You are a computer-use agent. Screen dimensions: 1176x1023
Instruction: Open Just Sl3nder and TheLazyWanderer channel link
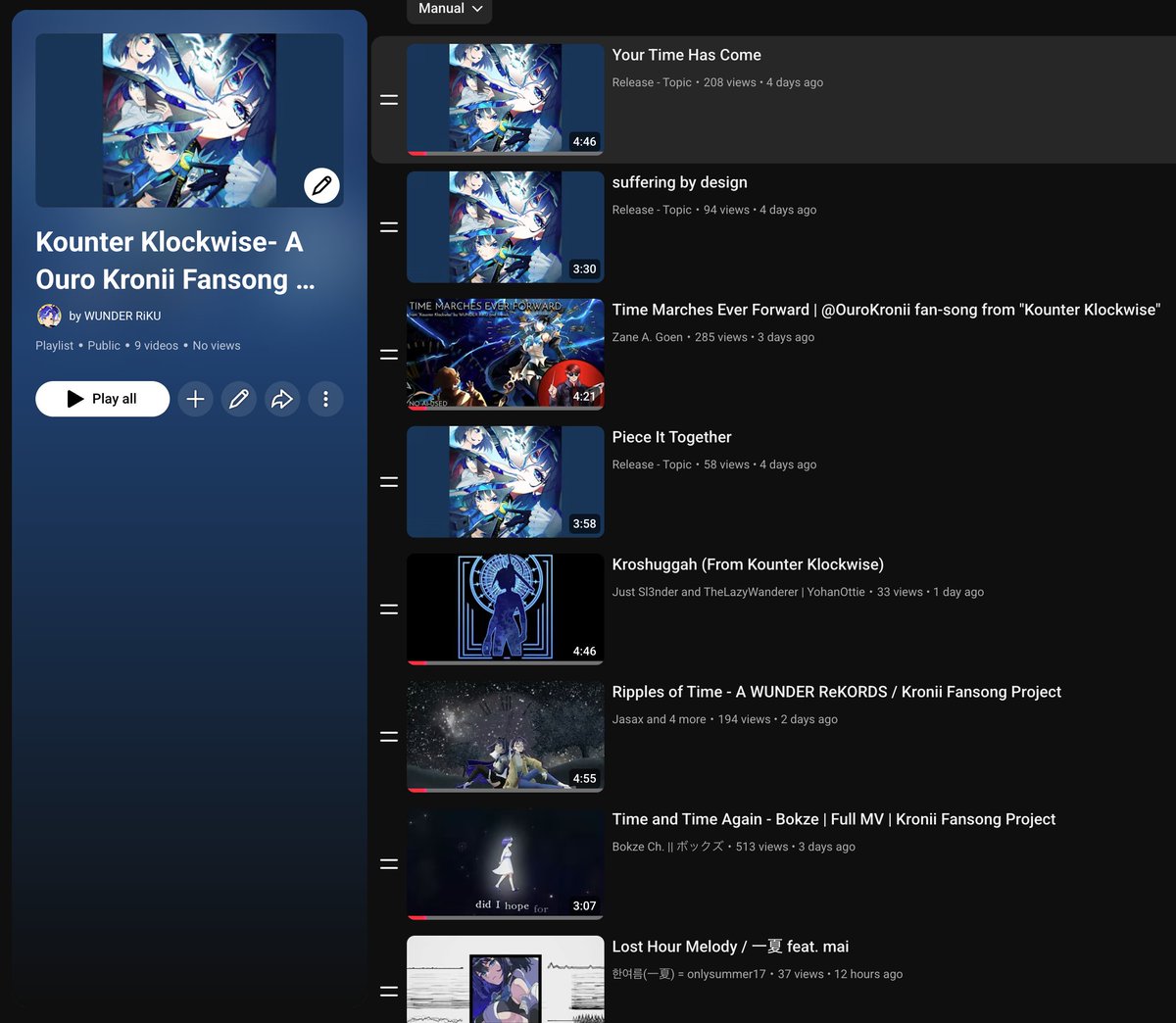pos(739,592)
